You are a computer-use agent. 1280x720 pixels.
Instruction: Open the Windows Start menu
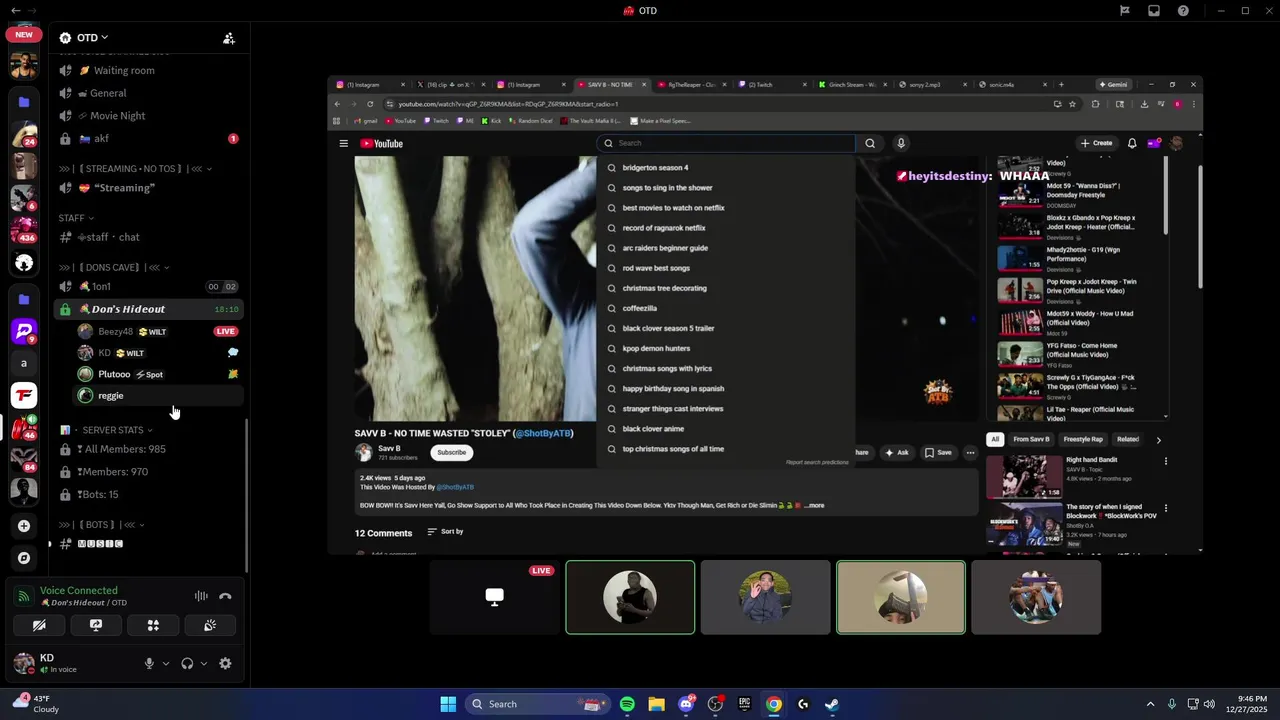(448, 704)
